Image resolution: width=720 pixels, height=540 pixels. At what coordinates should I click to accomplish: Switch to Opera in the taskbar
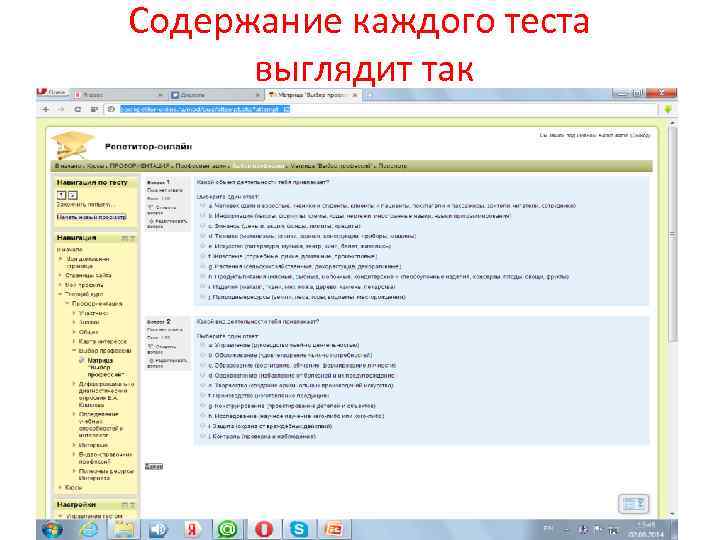[264, 530]
